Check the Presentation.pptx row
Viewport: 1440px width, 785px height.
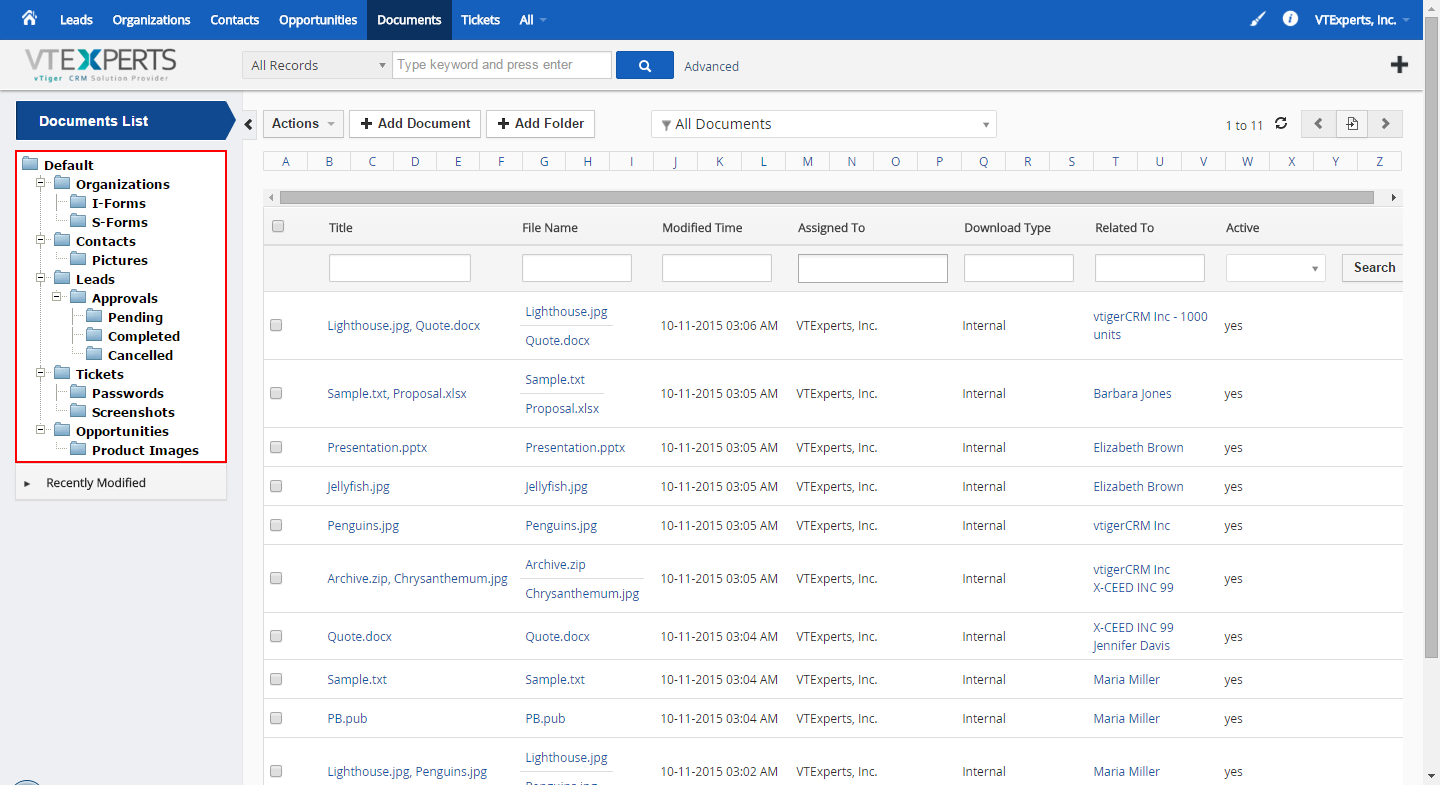click(276, 447)
